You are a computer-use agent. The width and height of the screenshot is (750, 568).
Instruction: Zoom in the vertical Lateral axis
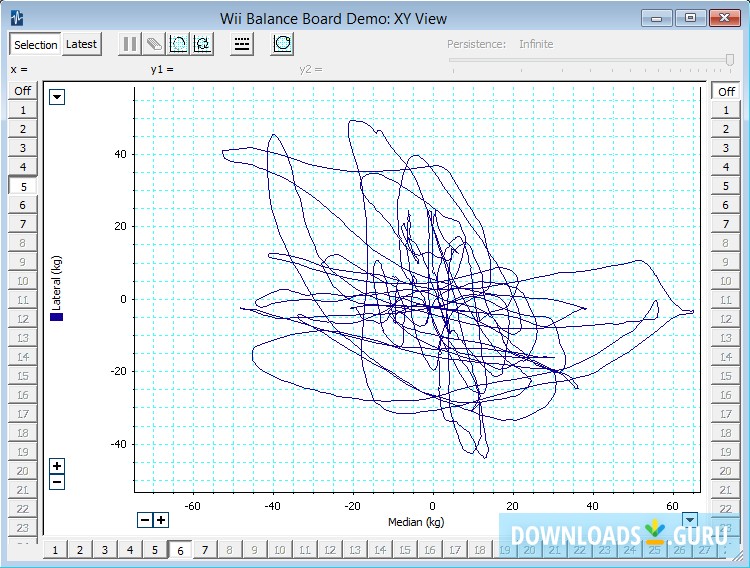[57, 466]
